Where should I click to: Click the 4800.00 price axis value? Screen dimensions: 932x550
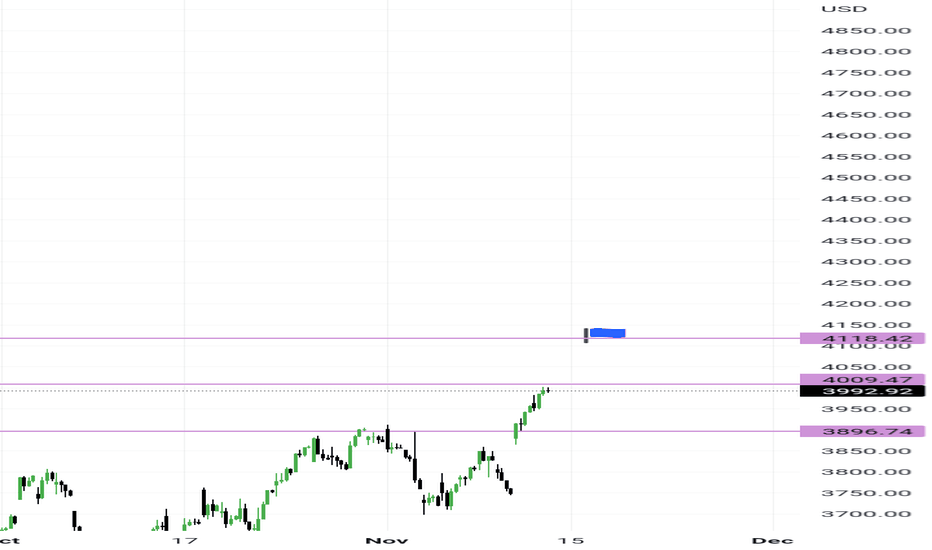pyautogui.click(x=866, y=52)
